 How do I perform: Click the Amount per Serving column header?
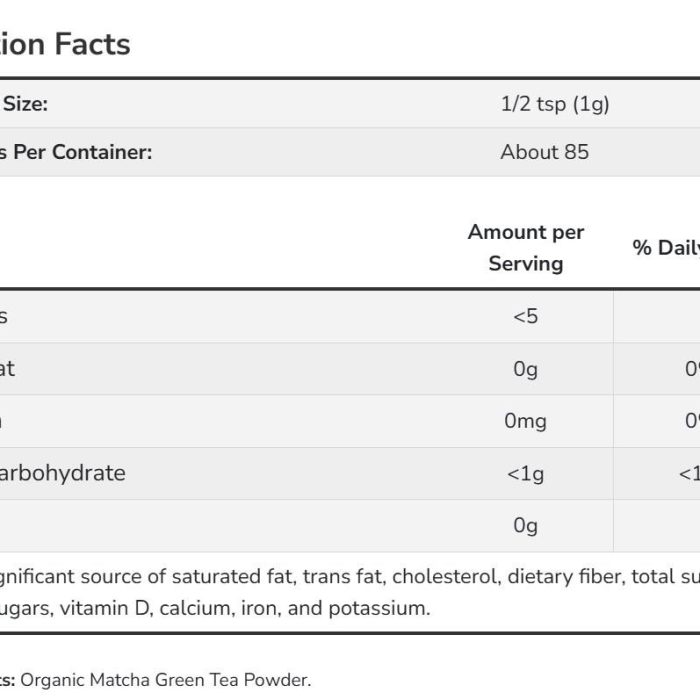(526, 248)
